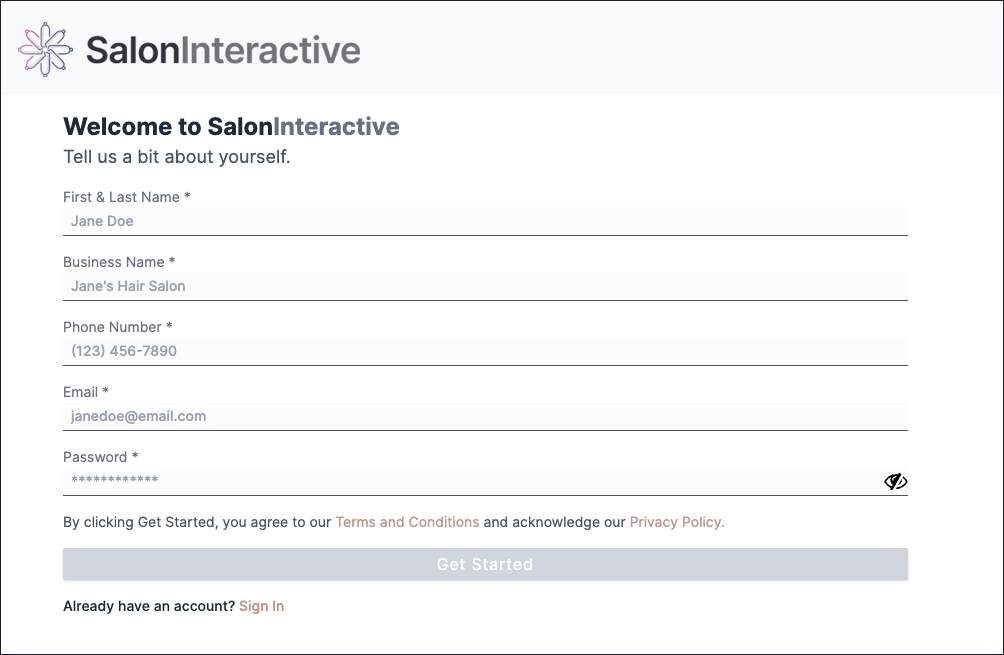Open the Privacy Policy link
Viewport: 1004px width, 655px height.
coord(676,522)
